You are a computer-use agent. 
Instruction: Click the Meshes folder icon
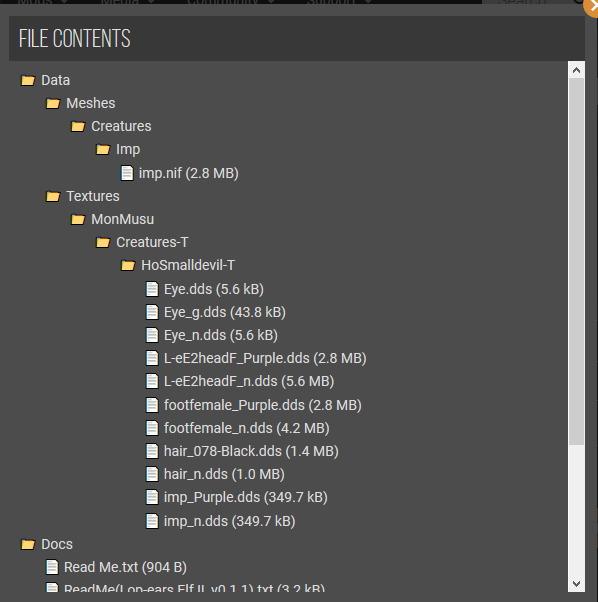point(53,104)
